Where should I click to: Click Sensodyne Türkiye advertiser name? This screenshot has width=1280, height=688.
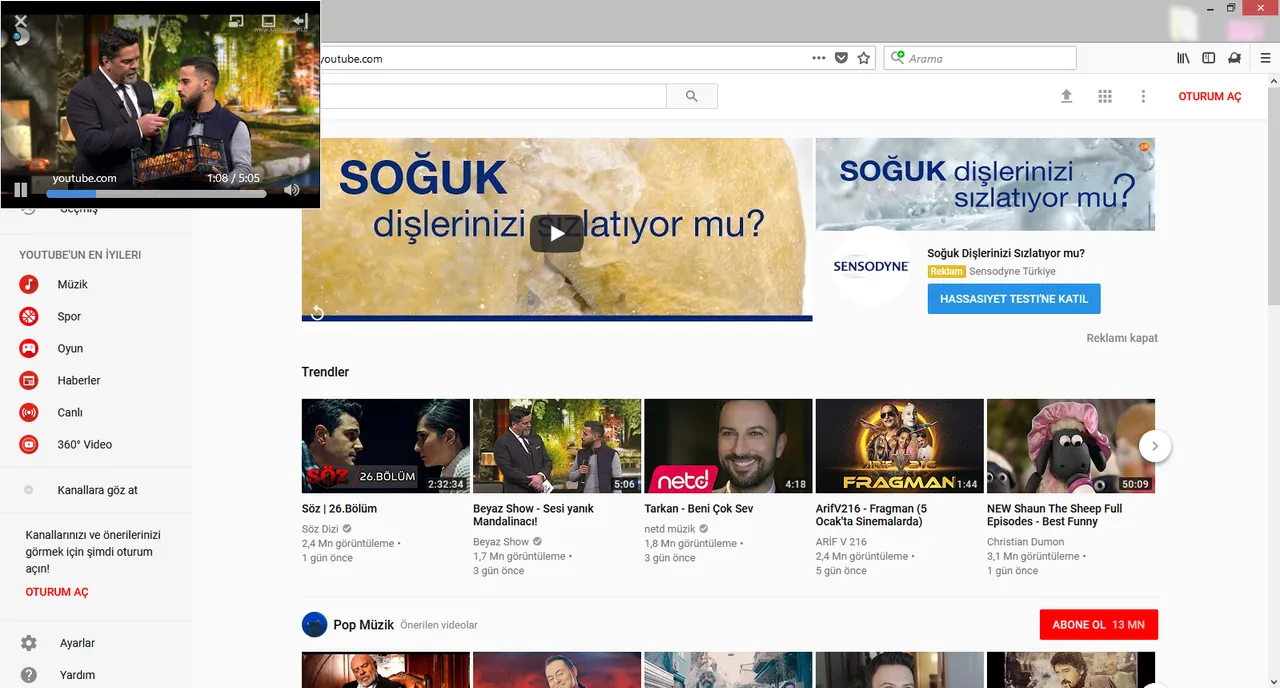point(1012,271)
